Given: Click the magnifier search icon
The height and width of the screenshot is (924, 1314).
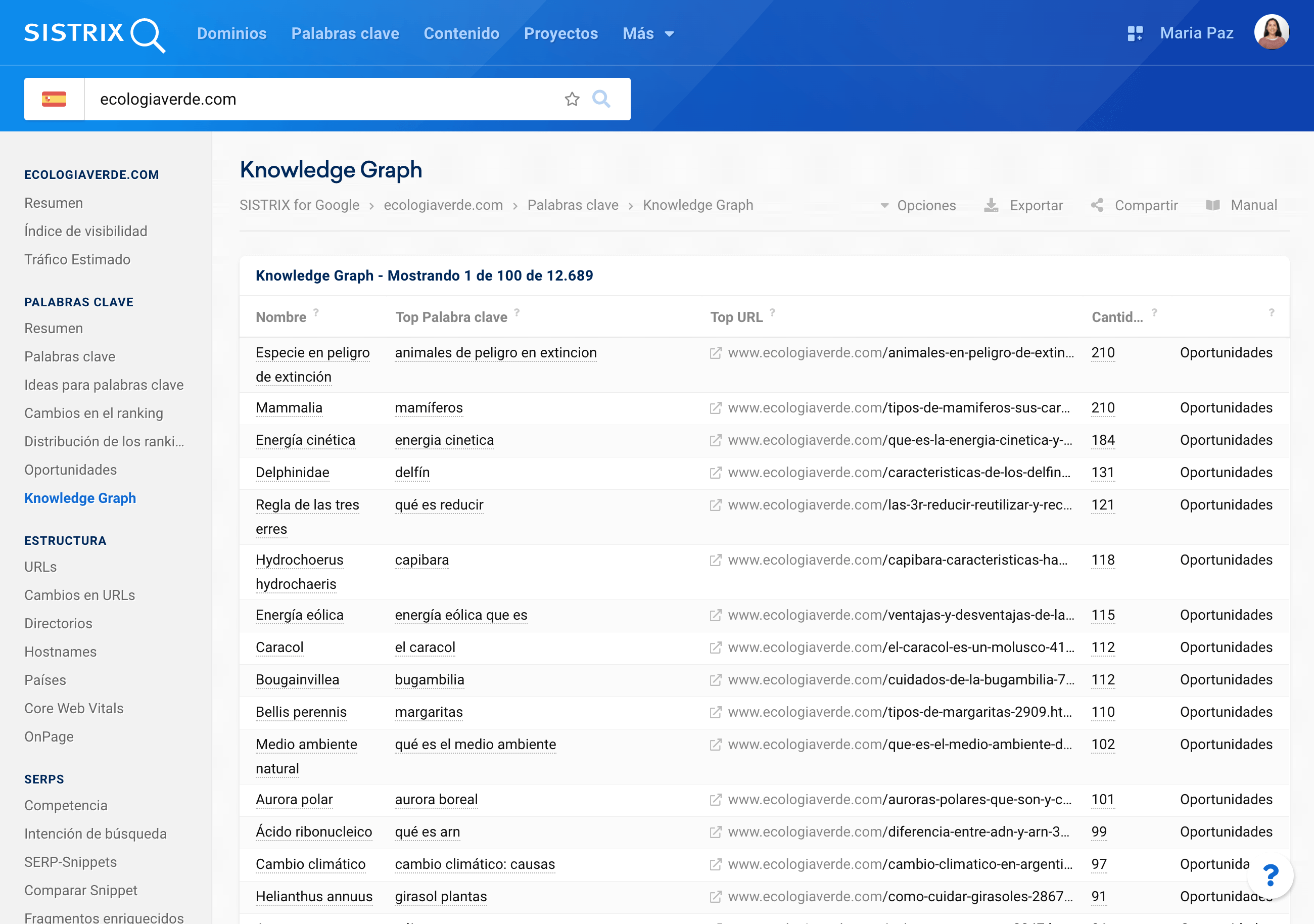Looking at the screenshot, I should [601, 99].
